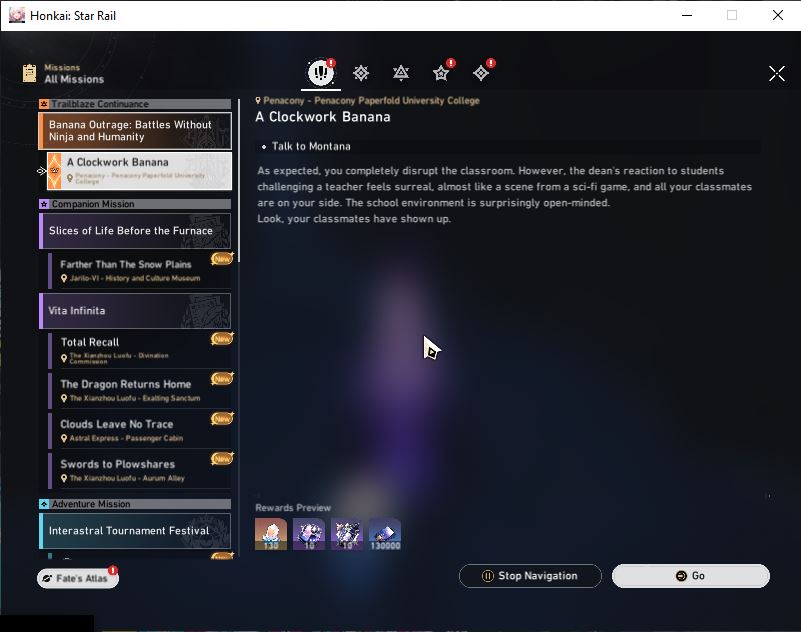Click the Missions clipboard icon
The height and width of the screenshot is (632, 801).
click(x=30, y=73)
